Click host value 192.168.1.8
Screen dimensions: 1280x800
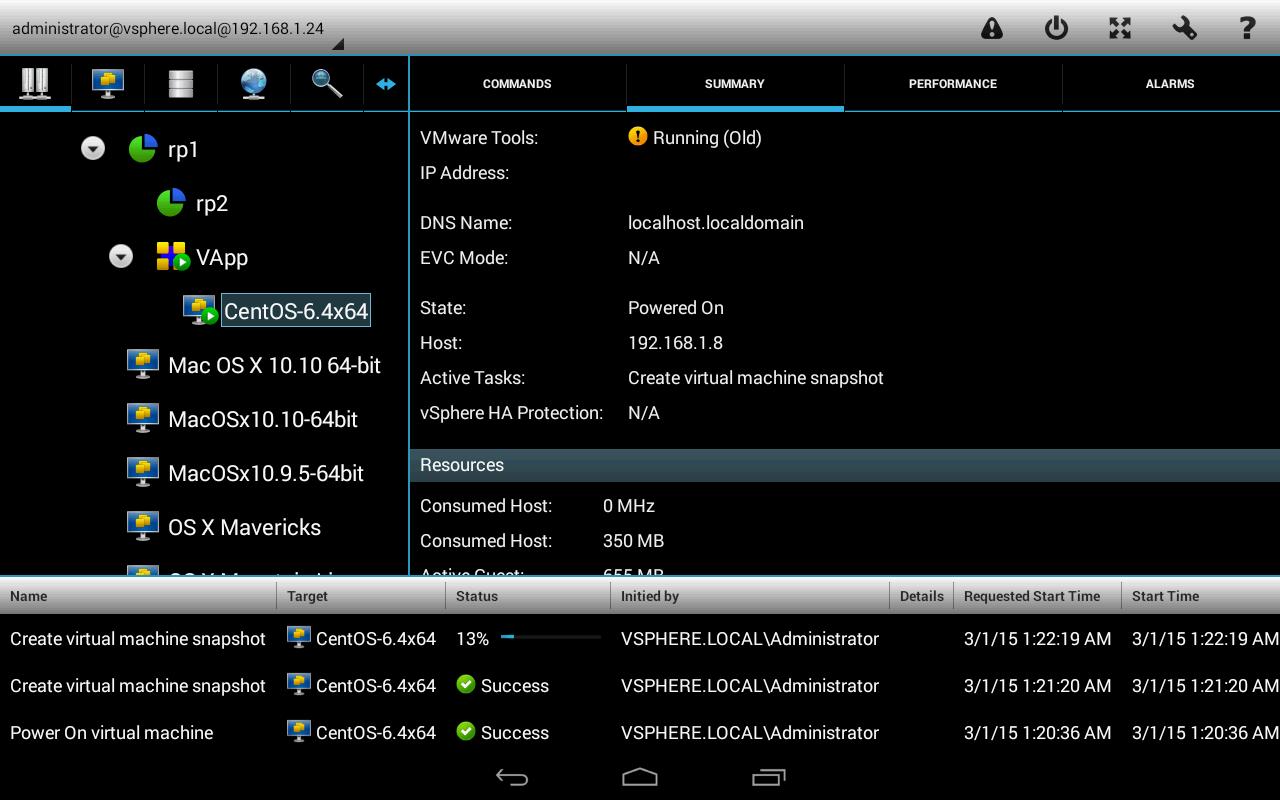[x=675, y=343]
